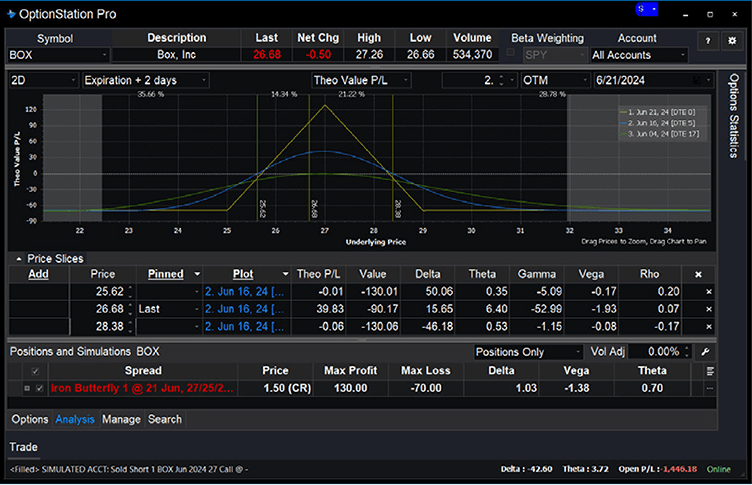Click the Theo P/L 39.83 value
Screen dimensions: 752x485
click(x=329, y=309)
